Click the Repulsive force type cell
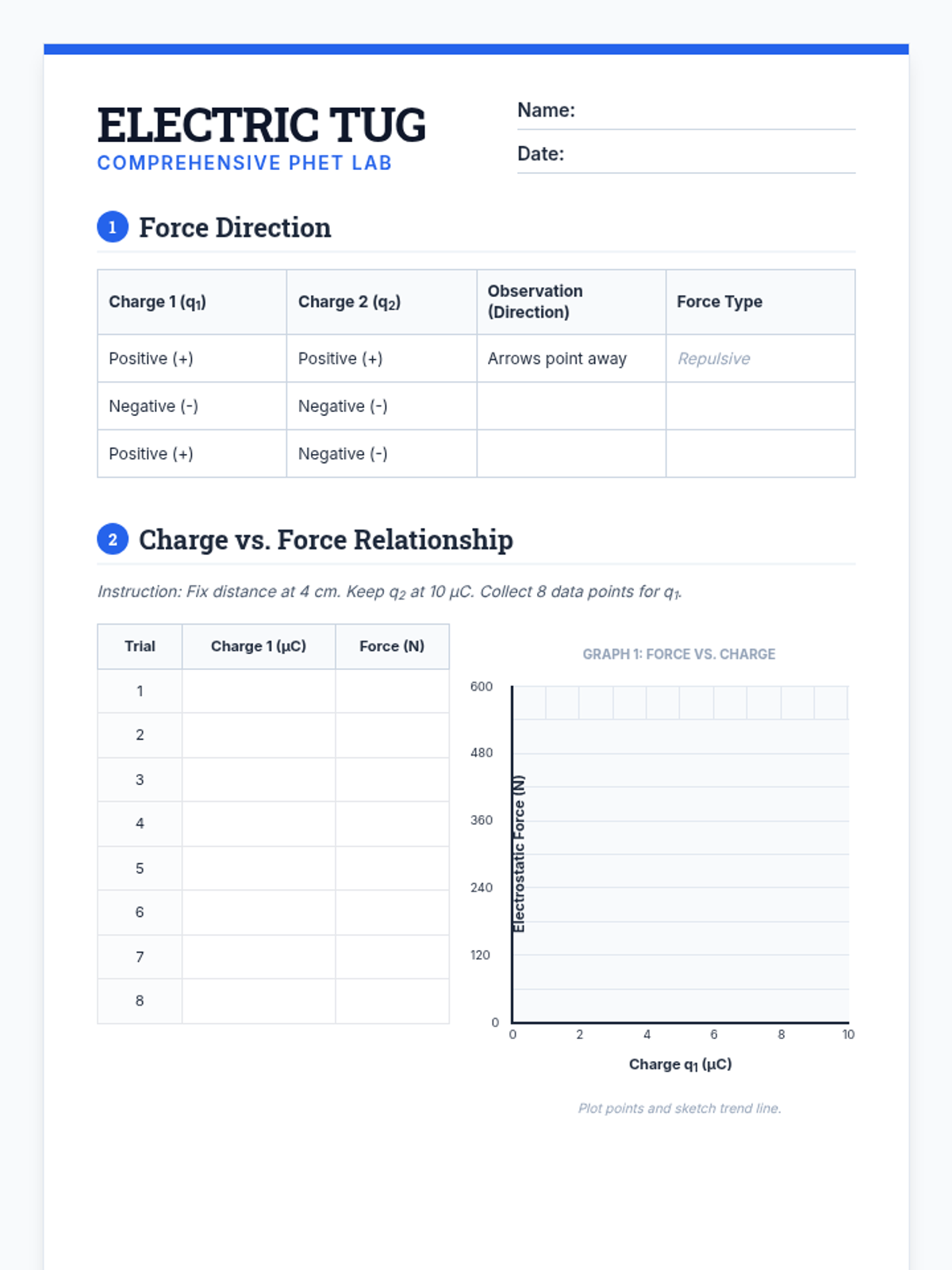Image resolution: width=952 pixels, height=1270 pixels. coord(760,359)
